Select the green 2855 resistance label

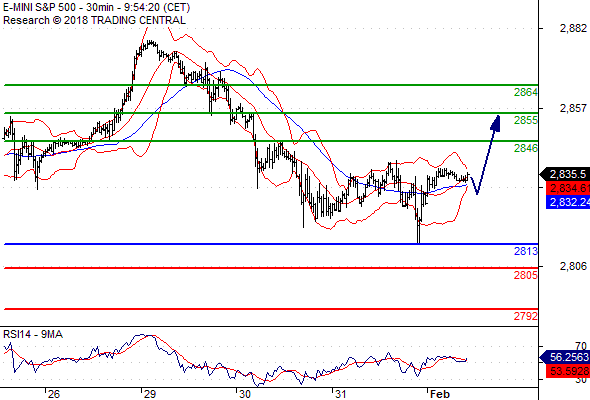526,120
